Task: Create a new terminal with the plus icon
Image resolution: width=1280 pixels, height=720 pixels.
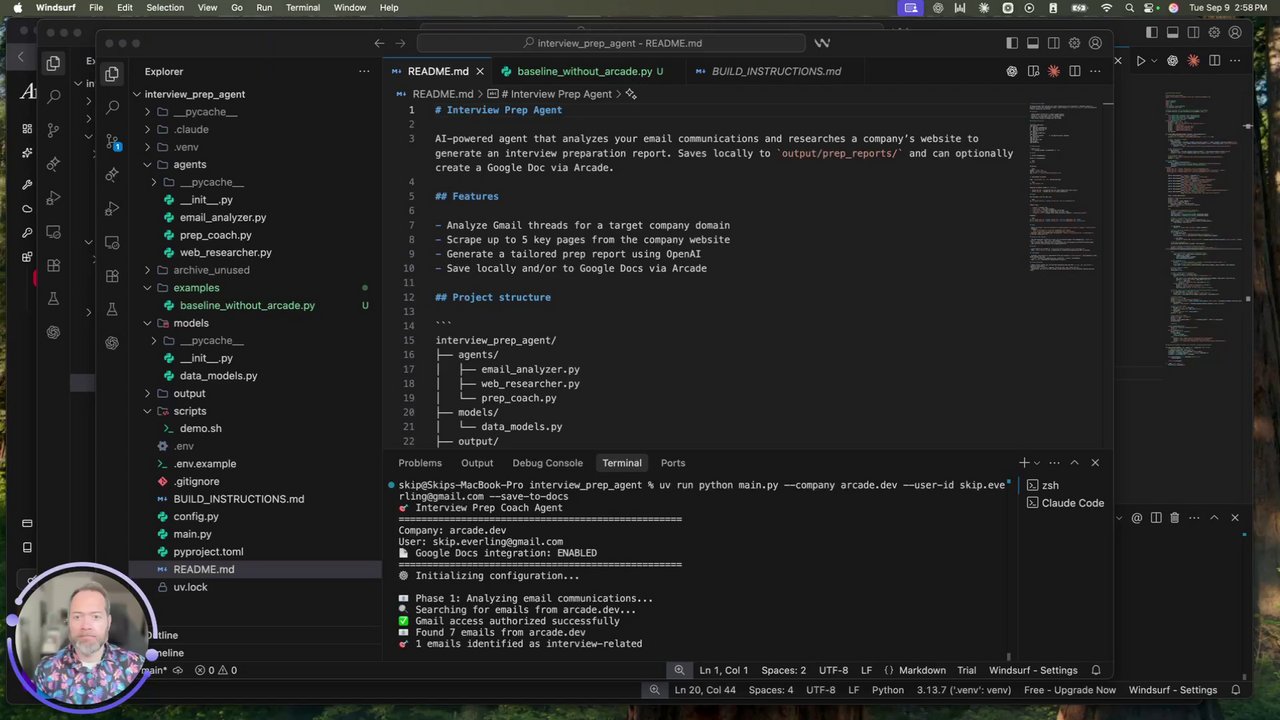Action: 1023,463
